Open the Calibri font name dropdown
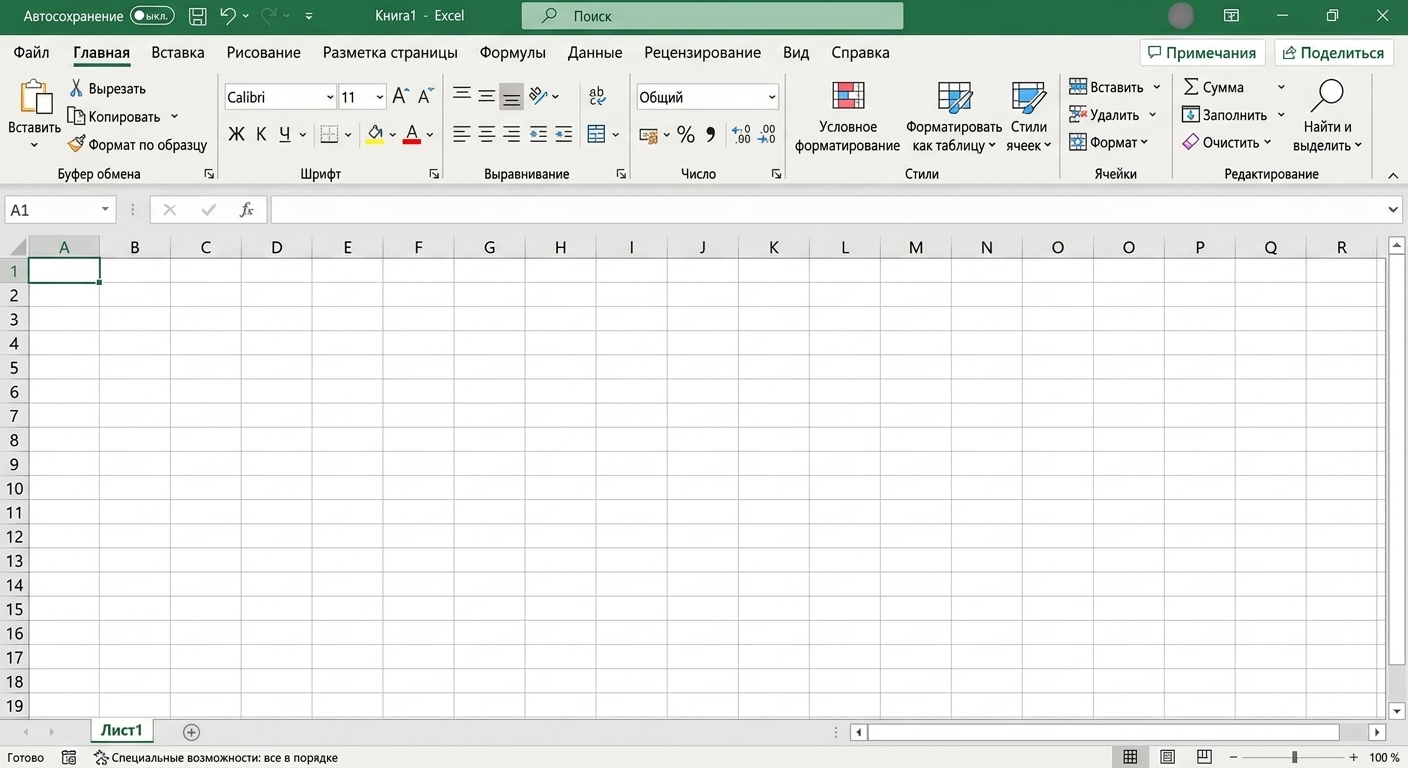Image resolution: width=1408 pixels, height=768 pixels. [330, 97]
